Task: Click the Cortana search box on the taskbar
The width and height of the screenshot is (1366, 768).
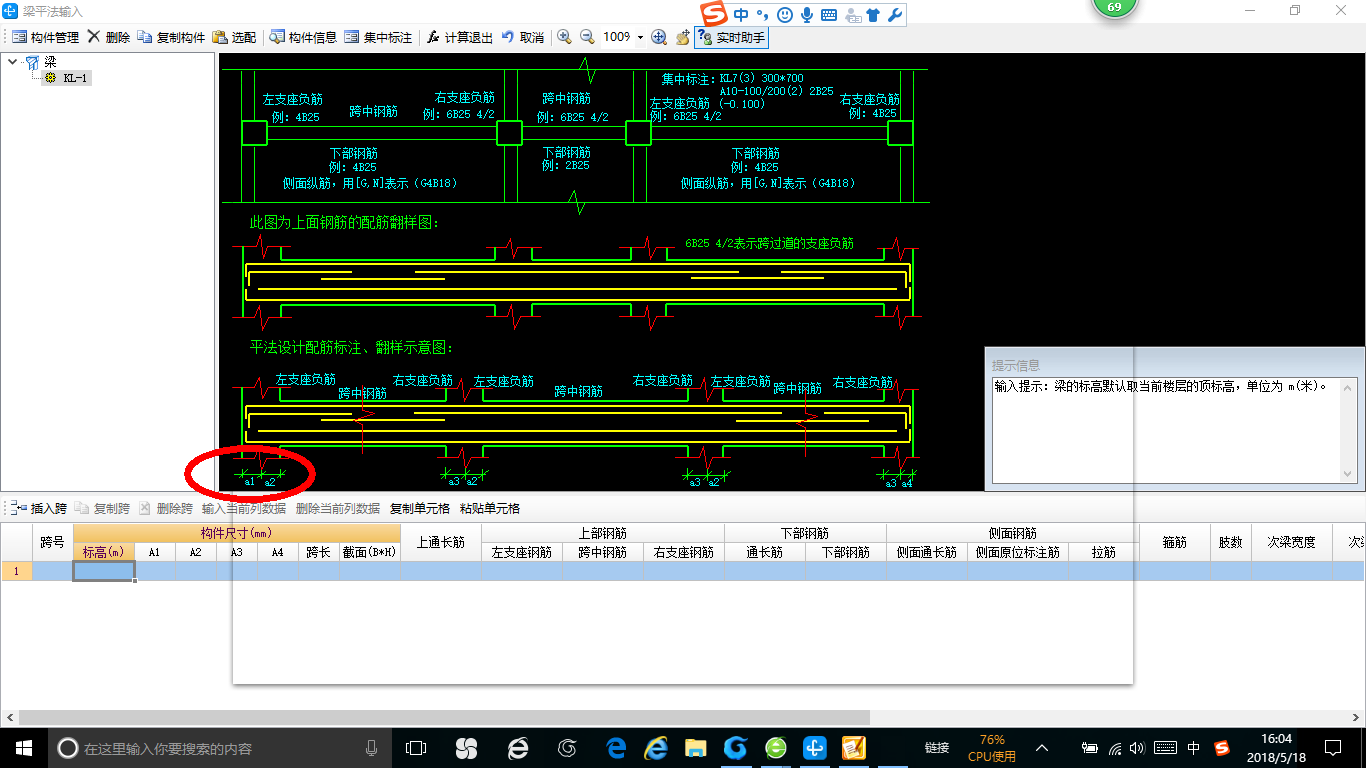Action: (220, 747)
